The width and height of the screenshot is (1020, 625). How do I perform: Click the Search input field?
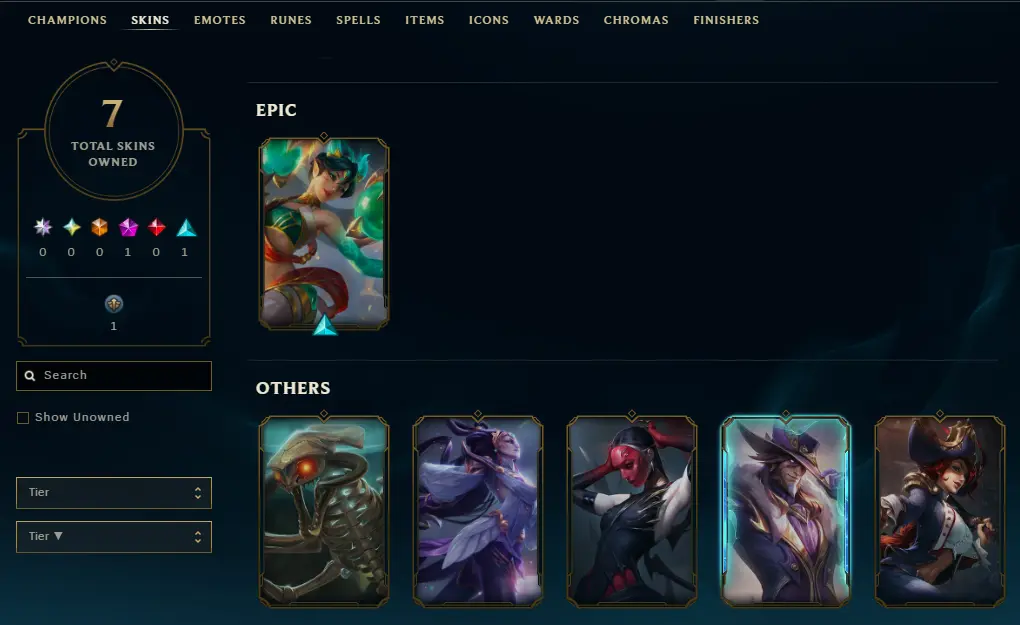click(114, 376)
